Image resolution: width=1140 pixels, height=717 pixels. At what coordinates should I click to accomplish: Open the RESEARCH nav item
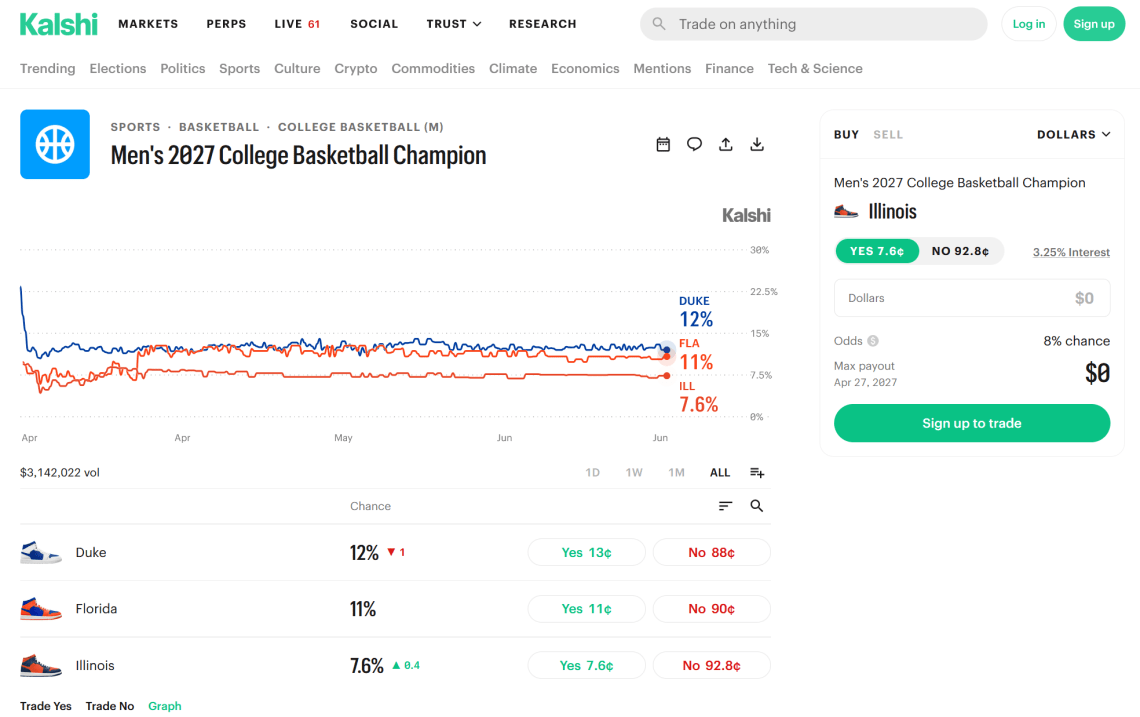point(542,24)
